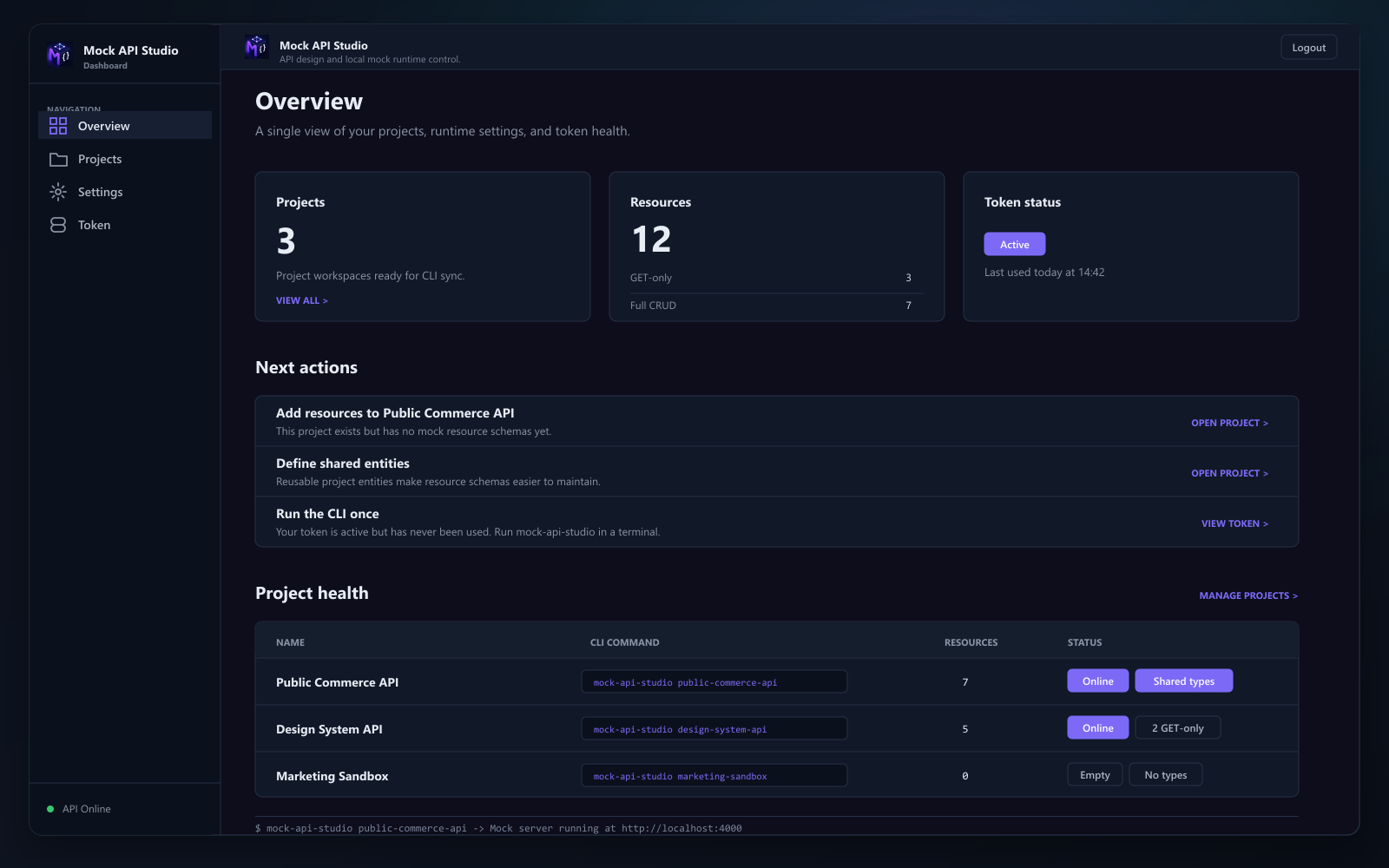The image size is (1389, 868).
Task: Click the Settings gear icon
Action: tap(58, 192)
